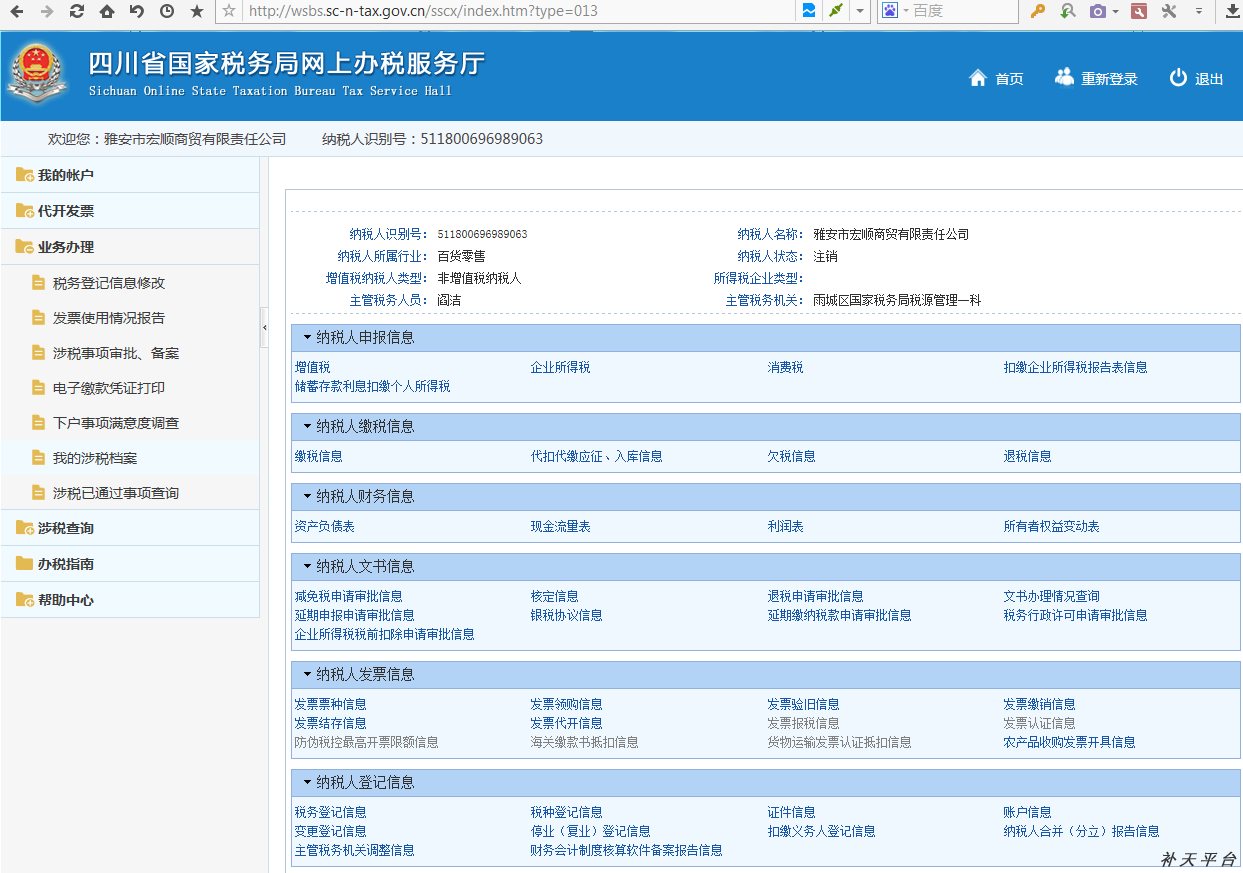
Task: Open 我的帐户 menu in sidebar
Action: (x=130, y=175)
